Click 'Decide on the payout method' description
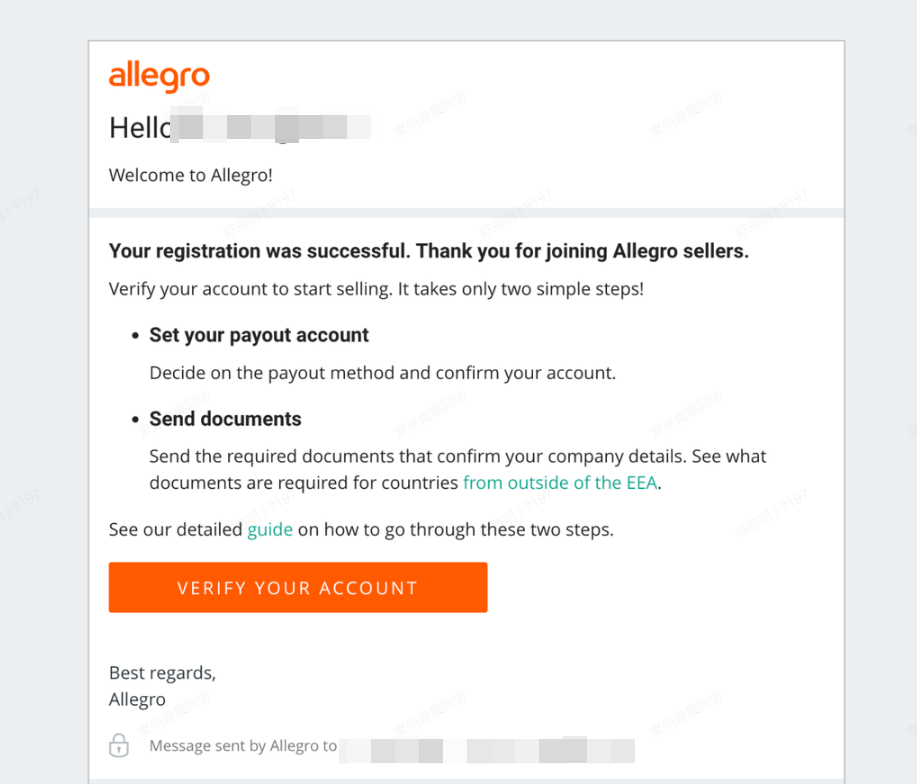 [x=382, y=373]
